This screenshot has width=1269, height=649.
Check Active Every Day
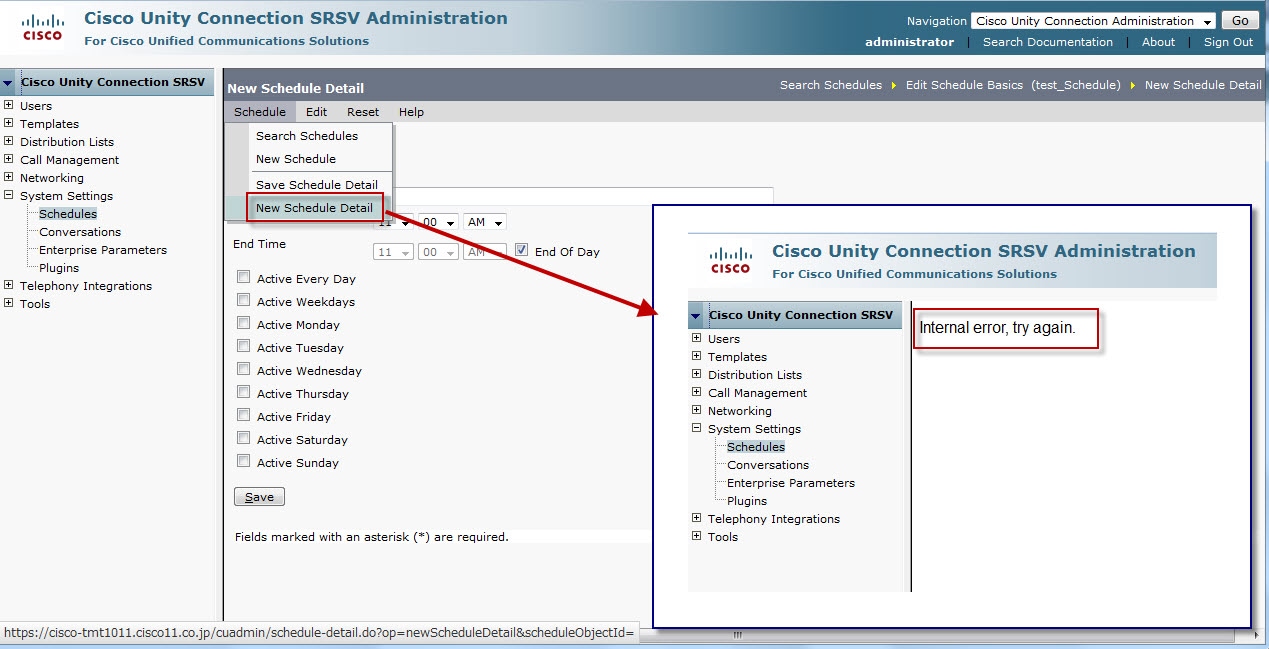(243, 277)
